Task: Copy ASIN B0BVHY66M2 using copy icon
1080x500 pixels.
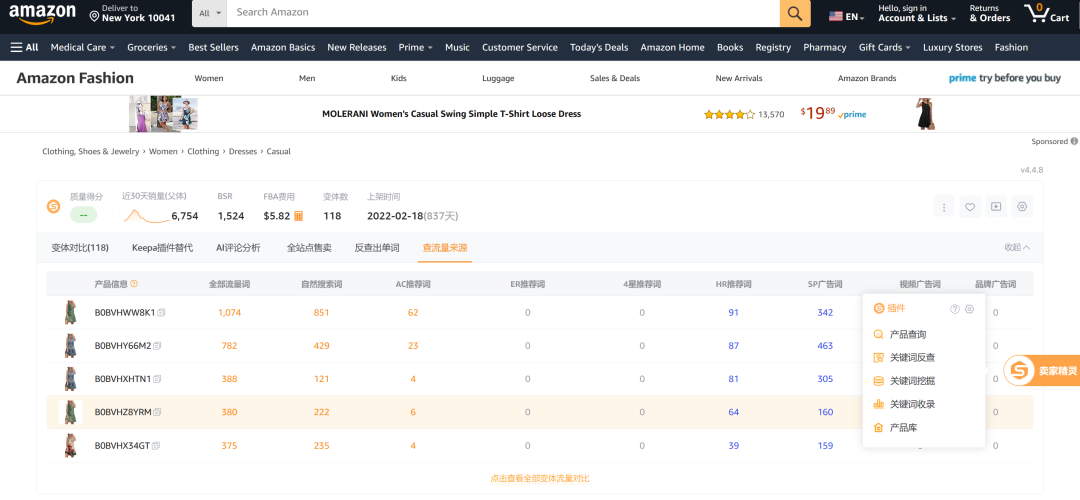Action: 157,346
